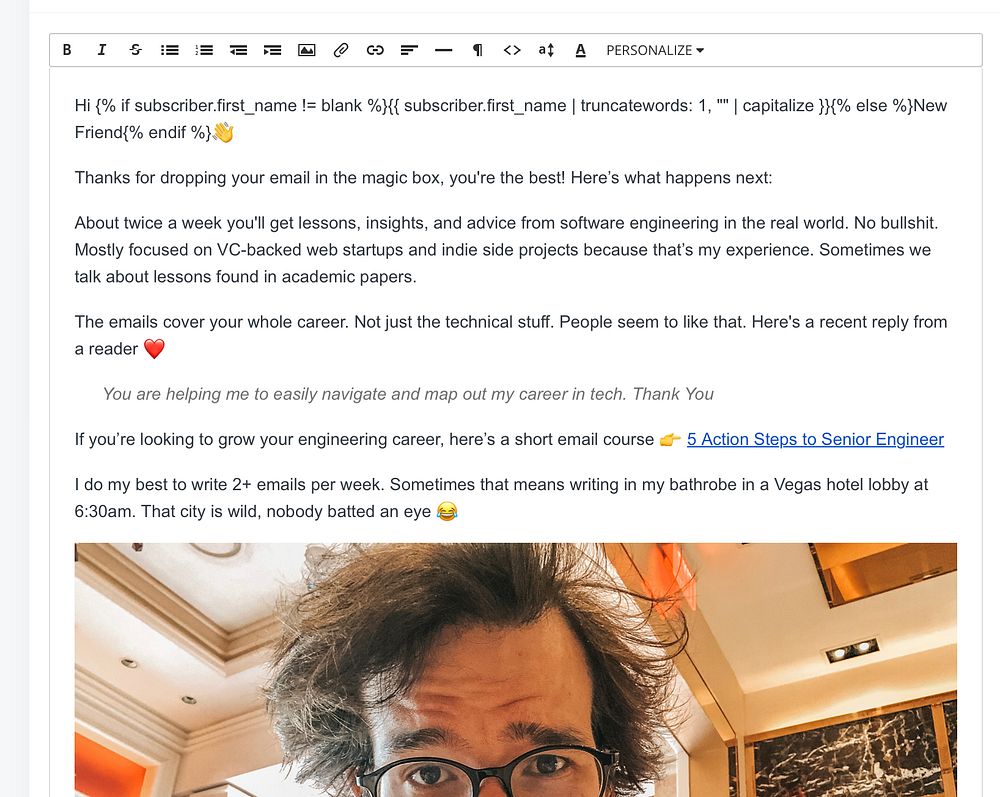Open paragraph format options
The height and width of the screenshot is (797, 1000).
(x=478, y=50)
